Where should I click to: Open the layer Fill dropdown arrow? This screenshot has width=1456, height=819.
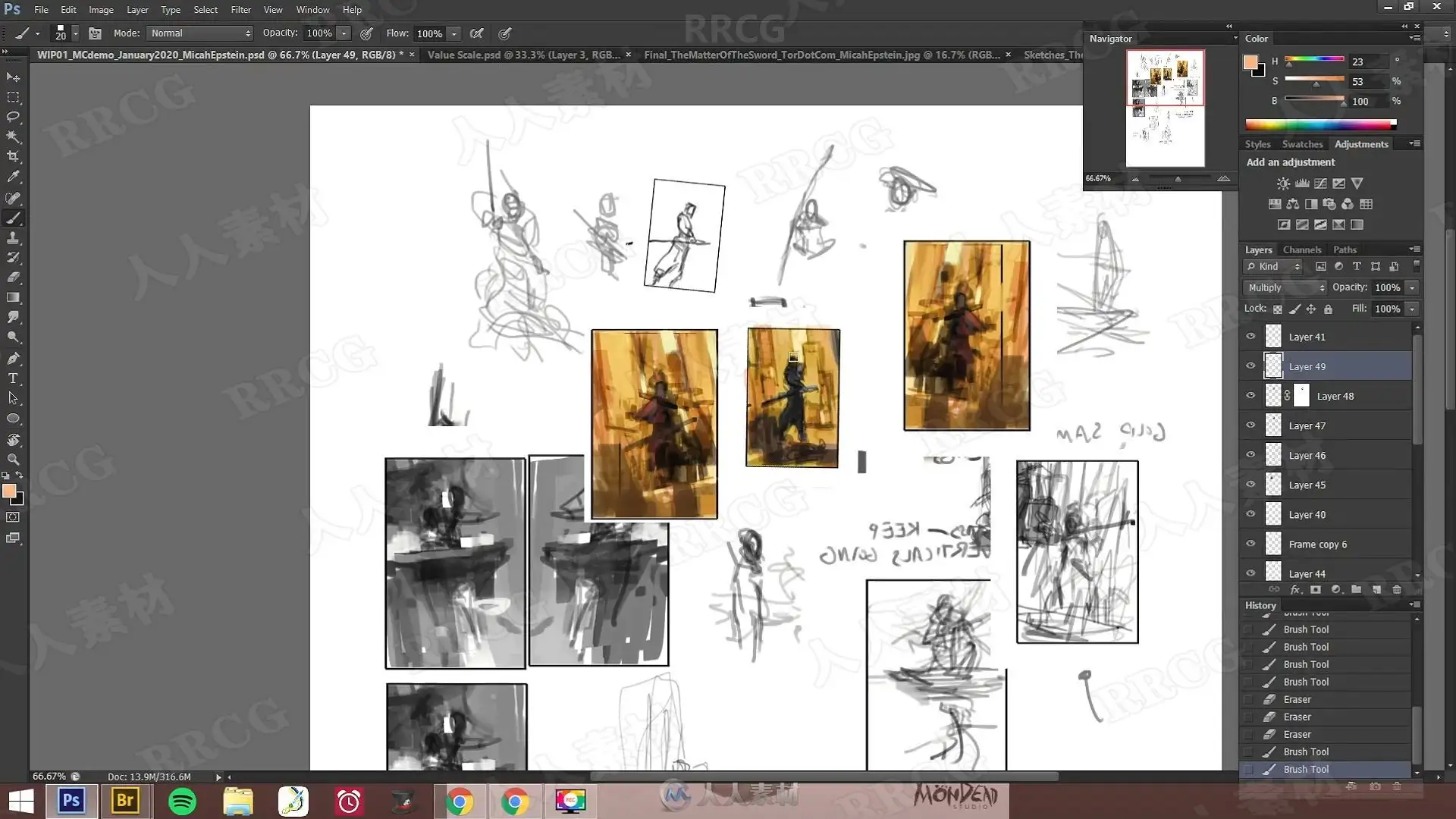tap(1412, 309)
